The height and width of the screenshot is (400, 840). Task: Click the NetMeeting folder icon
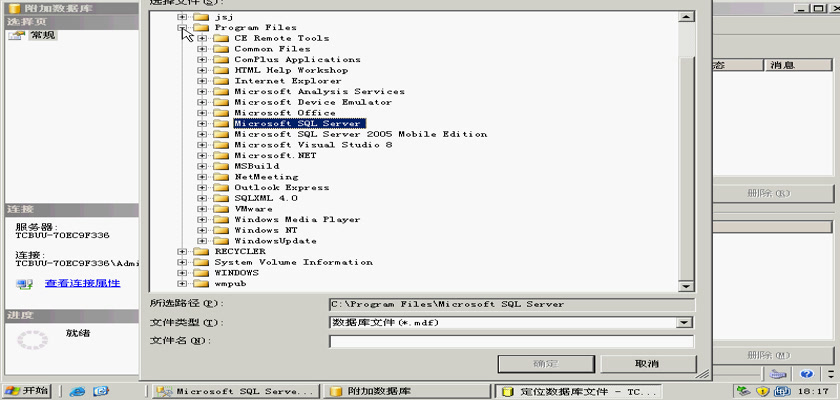tap(221, 177)
